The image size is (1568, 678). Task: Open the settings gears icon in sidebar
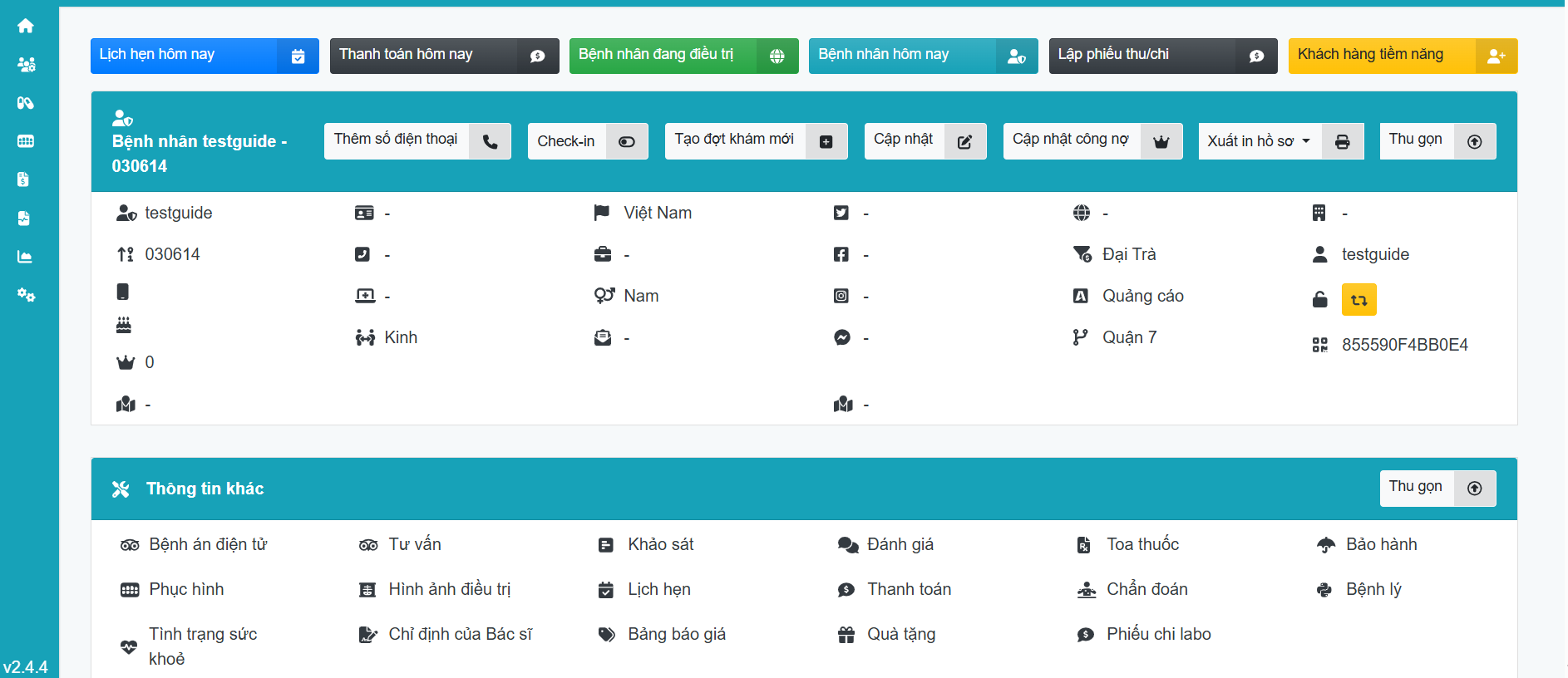(26, 295)
